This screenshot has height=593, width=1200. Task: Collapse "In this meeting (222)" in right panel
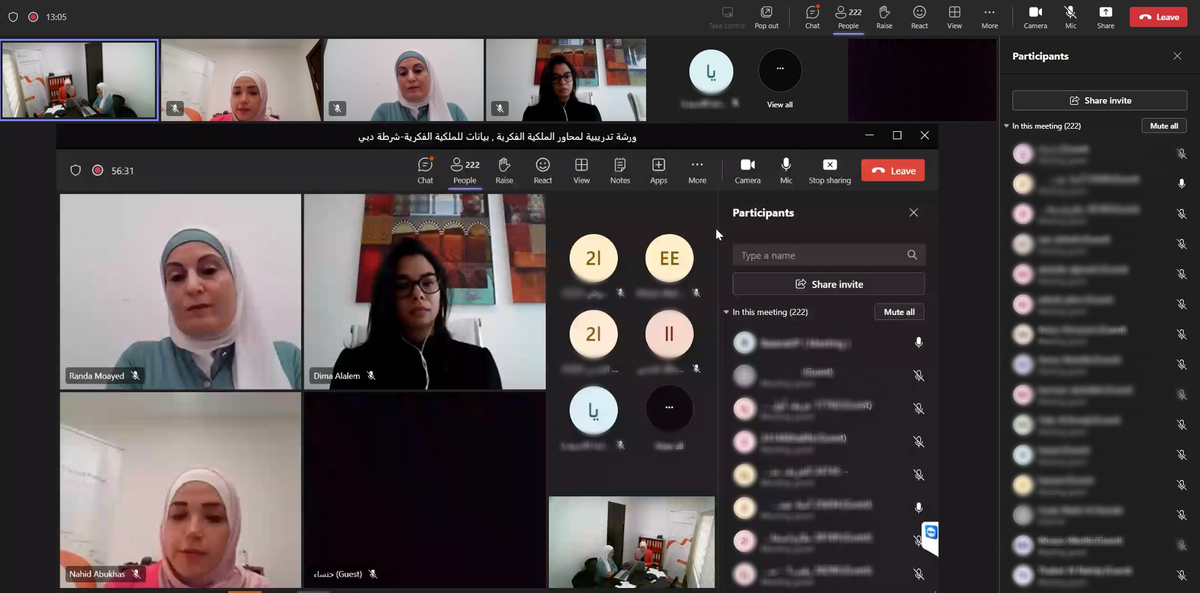point(1007,126)
